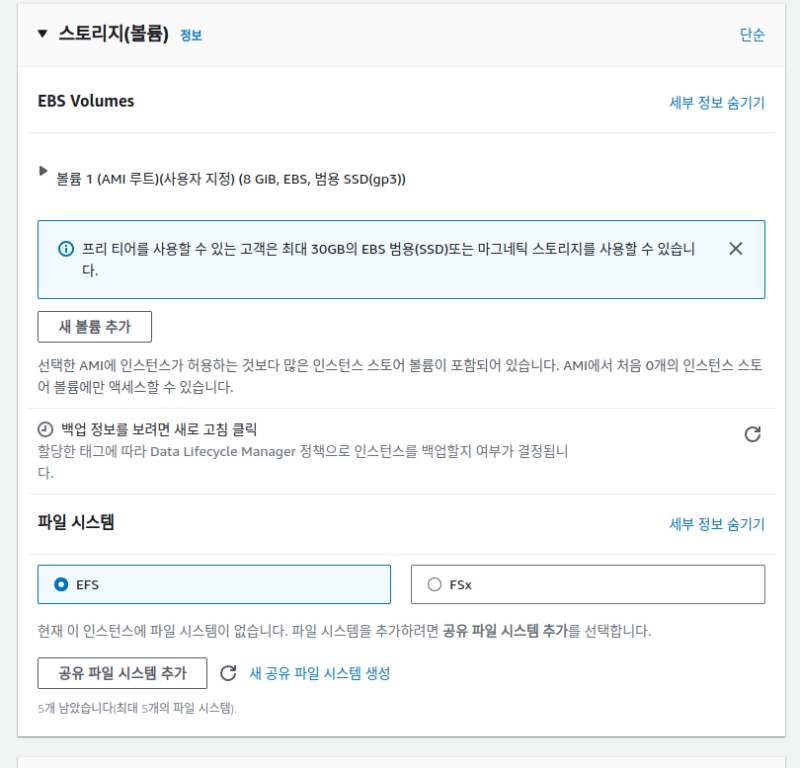This screenshot has height=768, width=800.
Task: Click the EBS Volumes heading
Action: [x=86, y=101]
